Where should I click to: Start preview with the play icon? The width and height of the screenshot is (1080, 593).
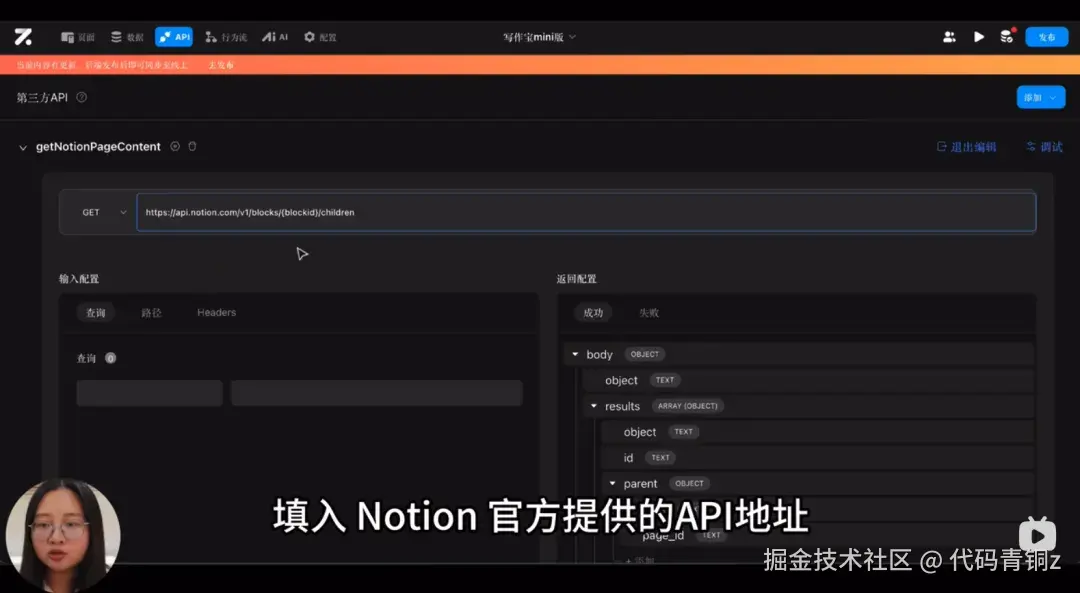[978, 36]
